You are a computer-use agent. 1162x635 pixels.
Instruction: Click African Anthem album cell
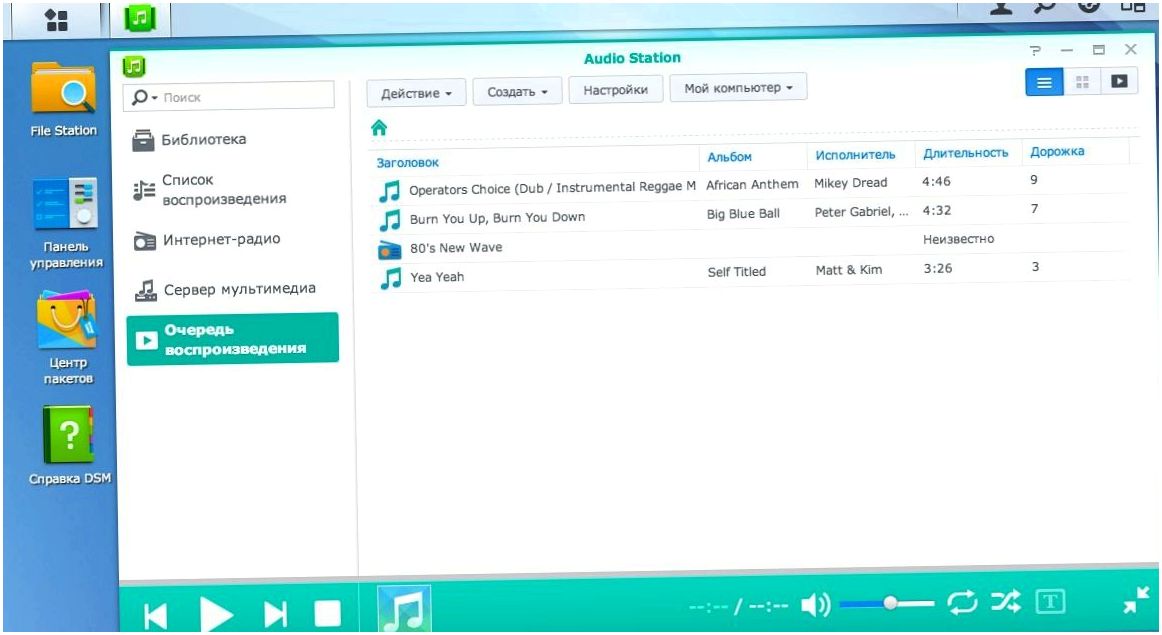[x=752, y=184]
